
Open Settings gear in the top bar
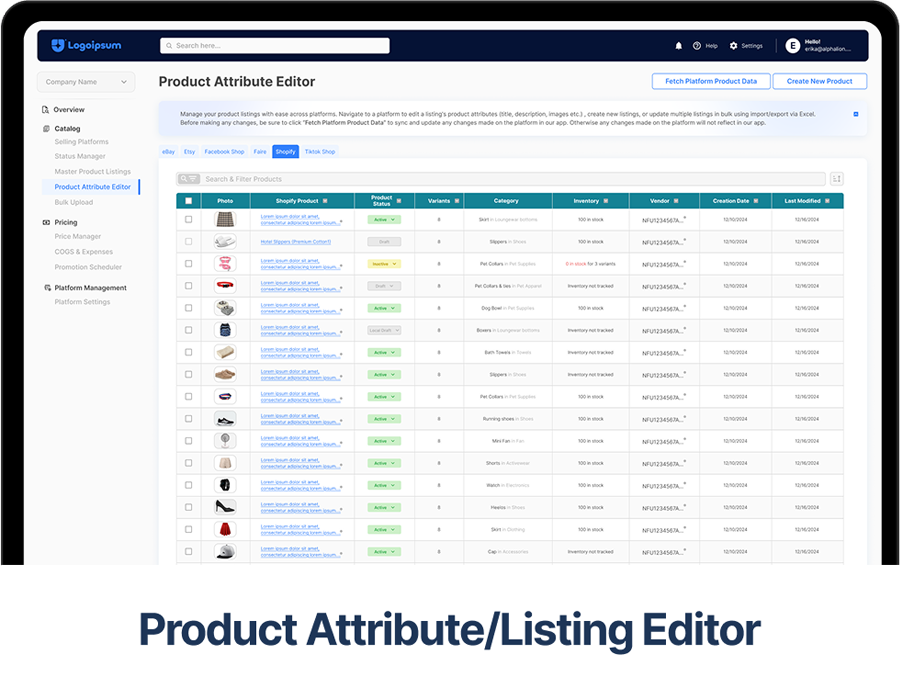734,46
